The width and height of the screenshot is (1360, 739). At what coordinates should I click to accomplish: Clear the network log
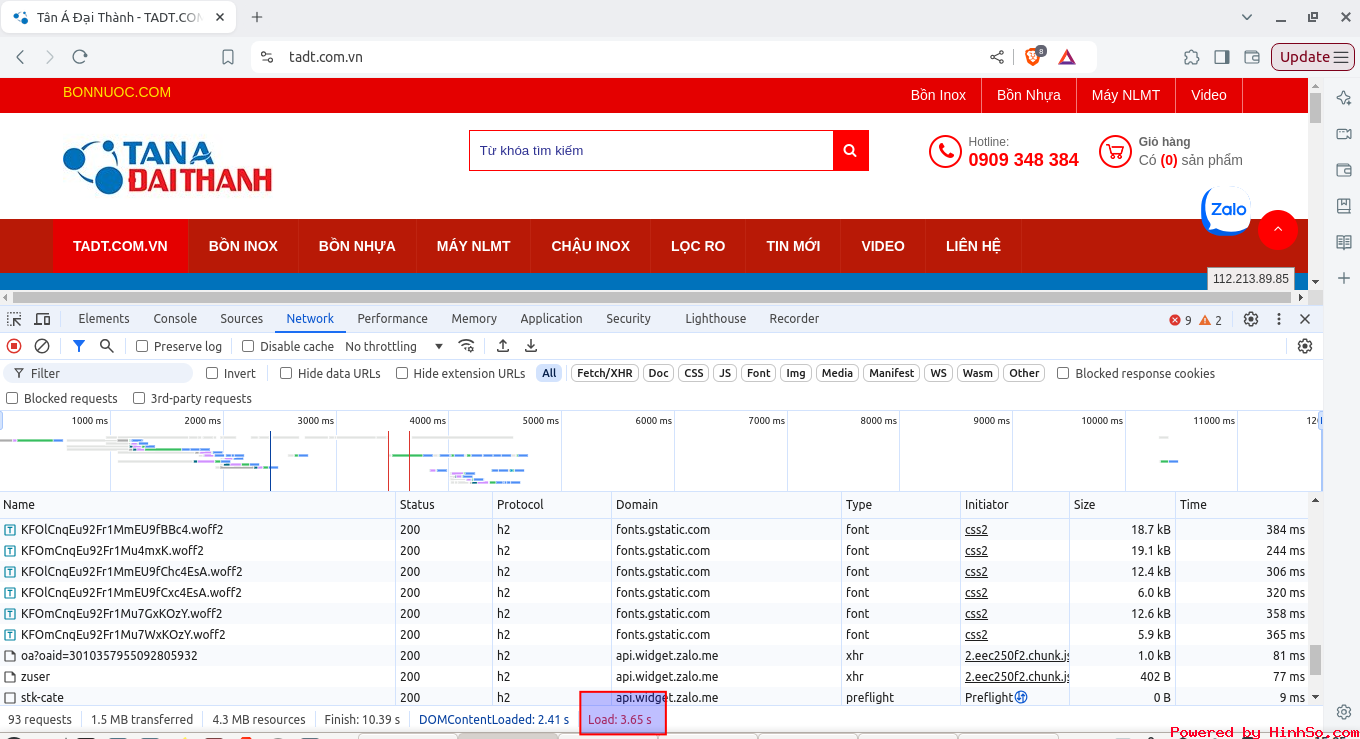click(x=42, y=346)
